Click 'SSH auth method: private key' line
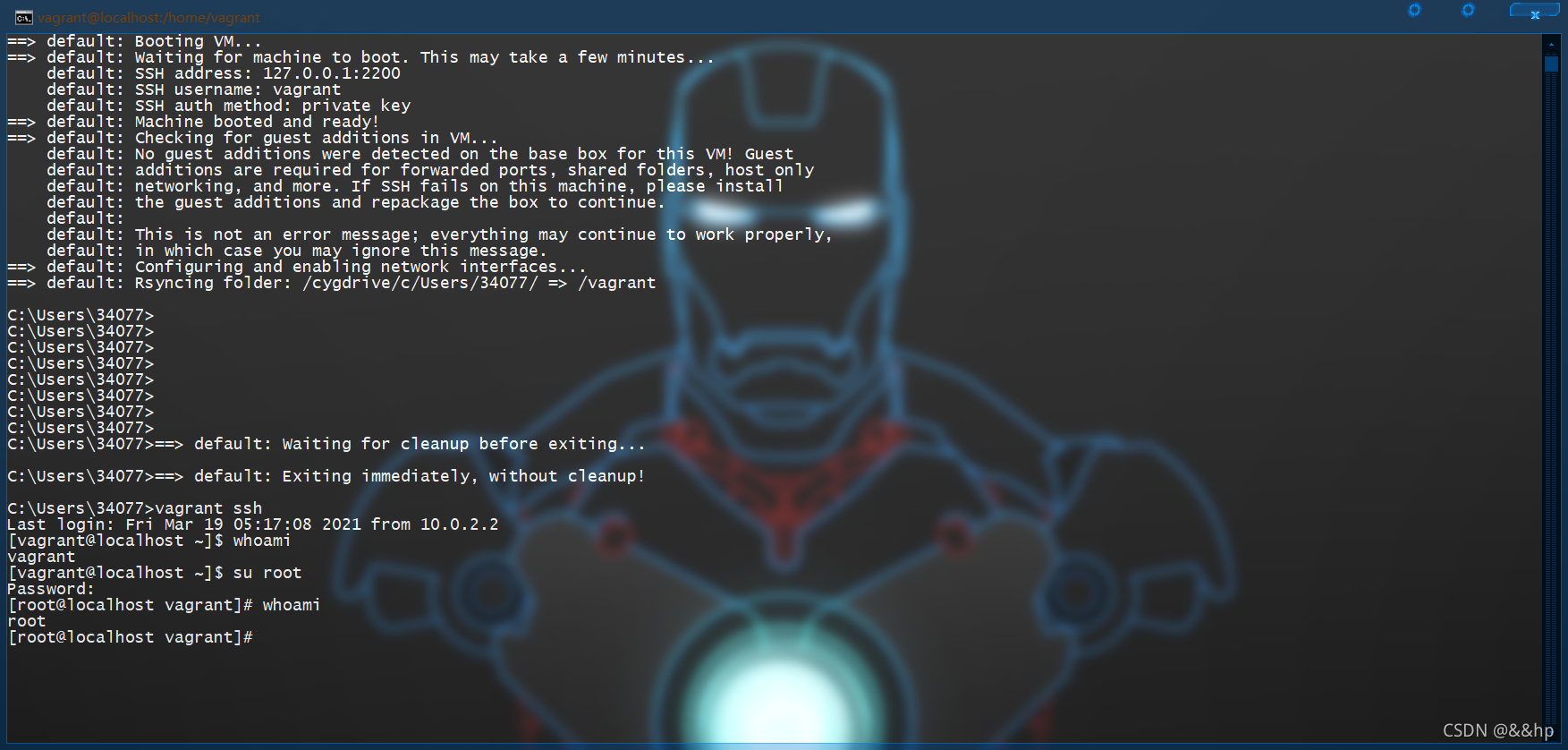Viewport: 1568px width, 750px height. point(229,106)
